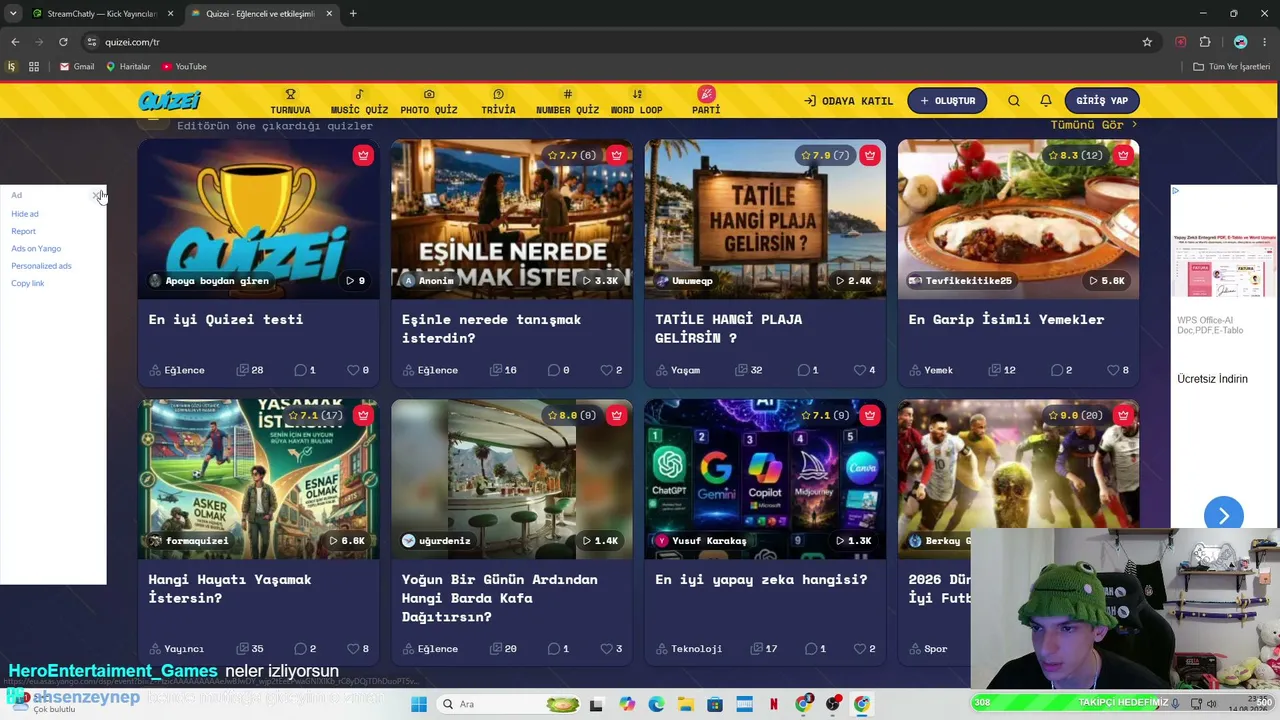Click the 7.9 star rating on beach quiz

[825, 155]
